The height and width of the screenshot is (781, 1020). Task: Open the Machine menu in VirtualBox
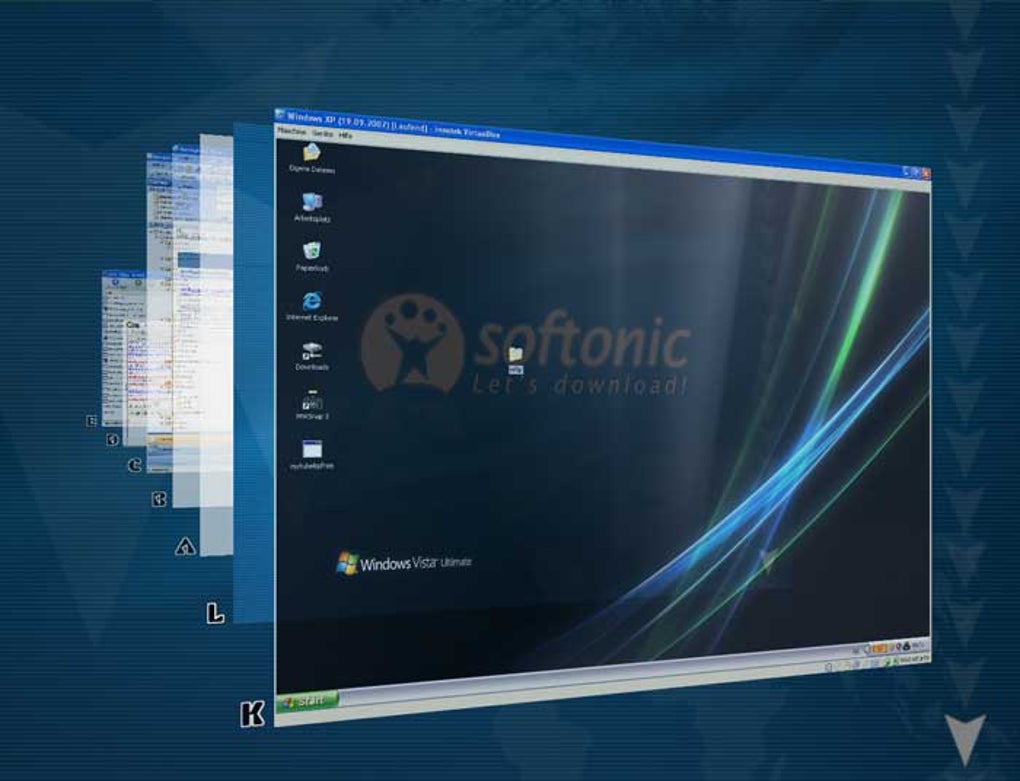coord(291,131)
